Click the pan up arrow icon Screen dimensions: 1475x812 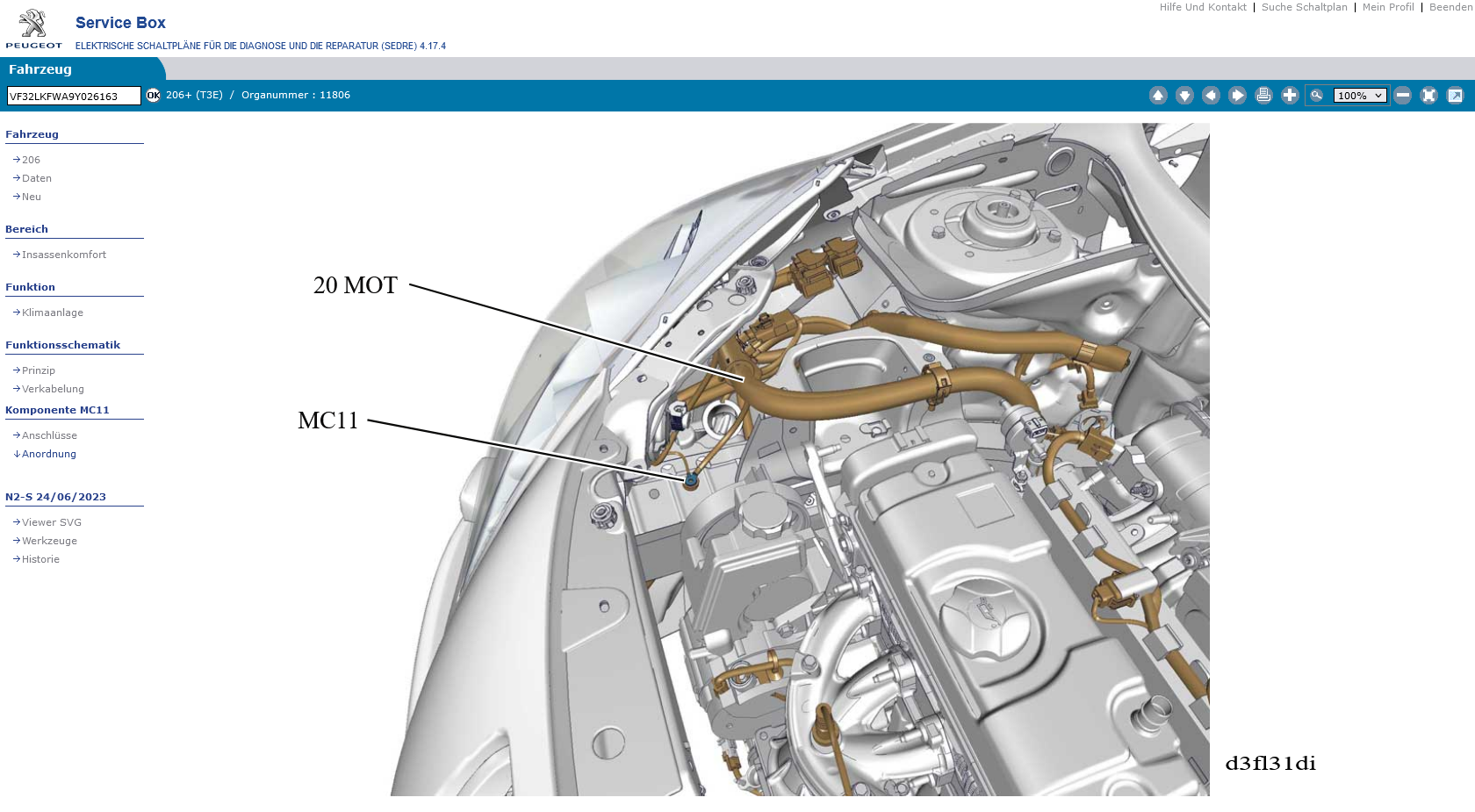click(1158, 96)
